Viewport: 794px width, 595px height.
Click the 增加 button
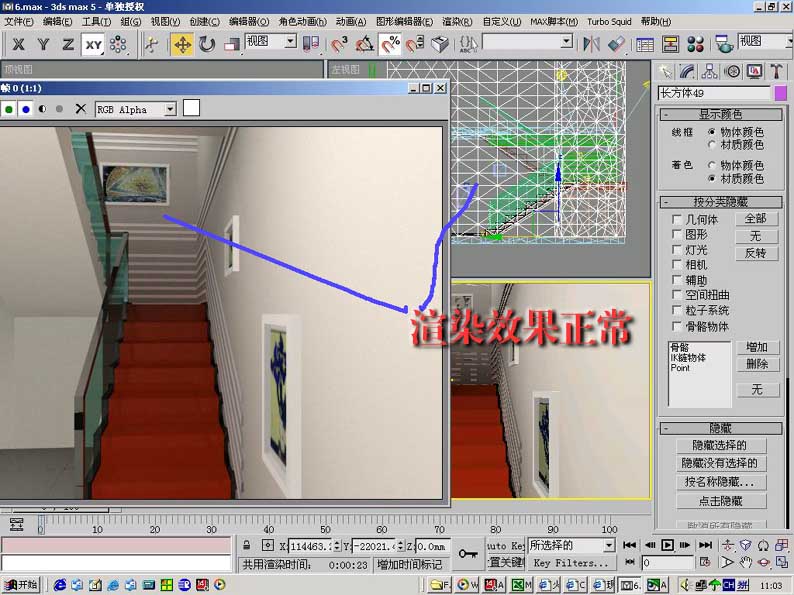(757, 347)
